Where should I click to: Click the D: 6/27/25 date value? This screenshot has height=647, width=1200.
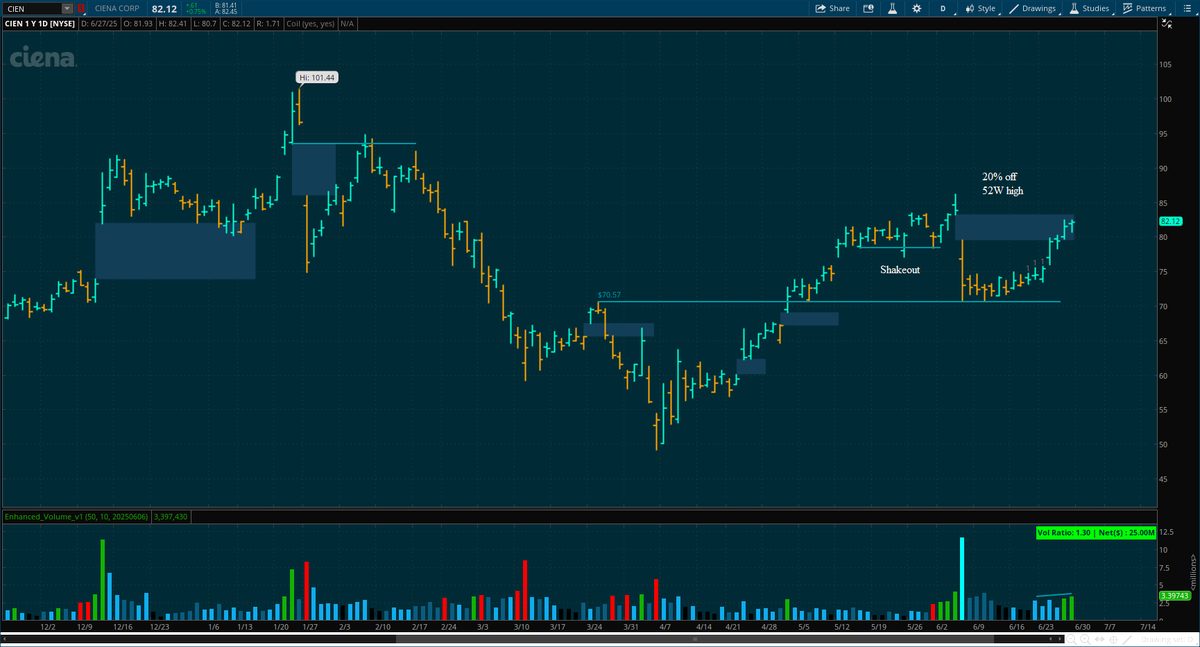[x=98, y=22]
